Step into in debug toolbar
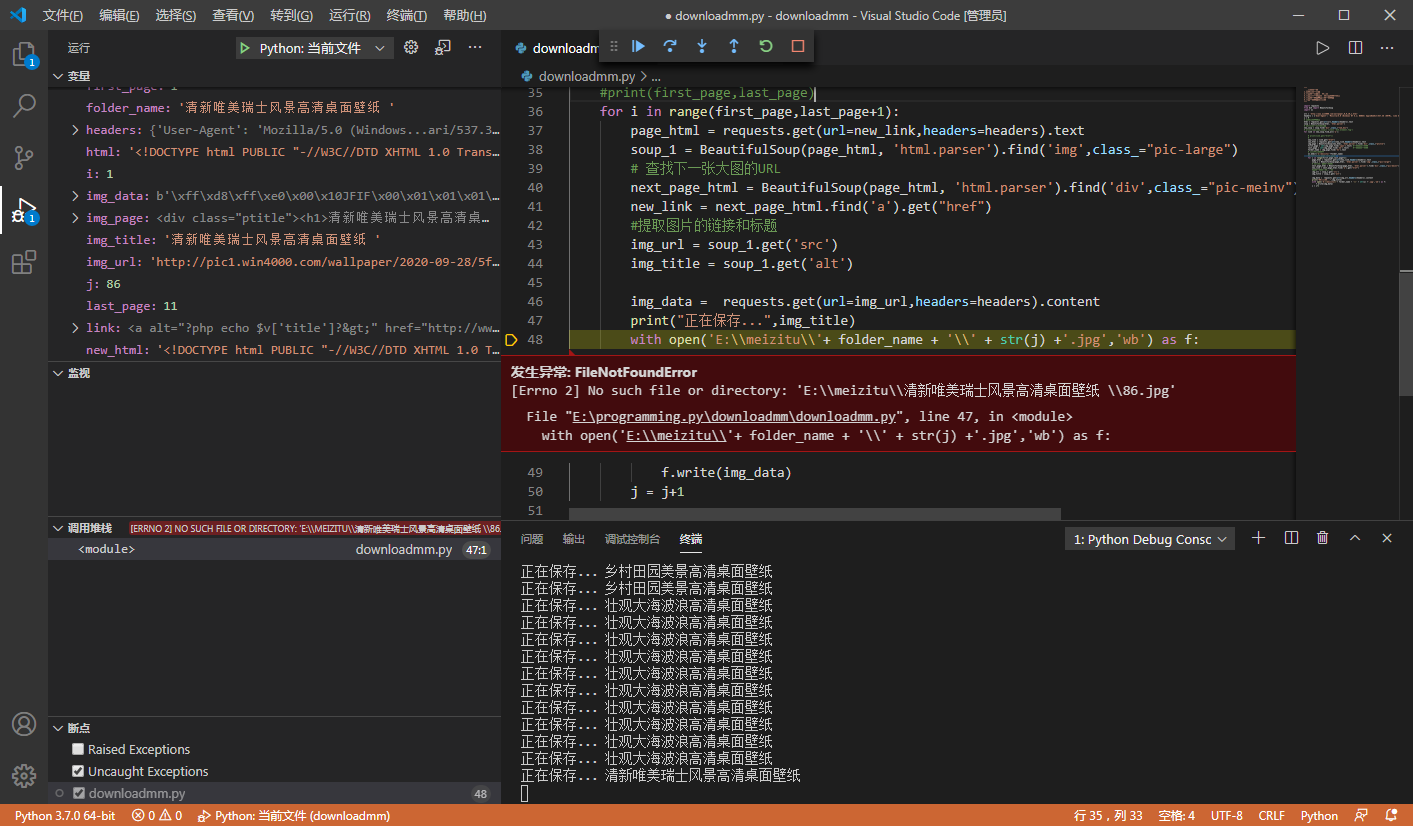1413x826 pixels. coord(702,46)
